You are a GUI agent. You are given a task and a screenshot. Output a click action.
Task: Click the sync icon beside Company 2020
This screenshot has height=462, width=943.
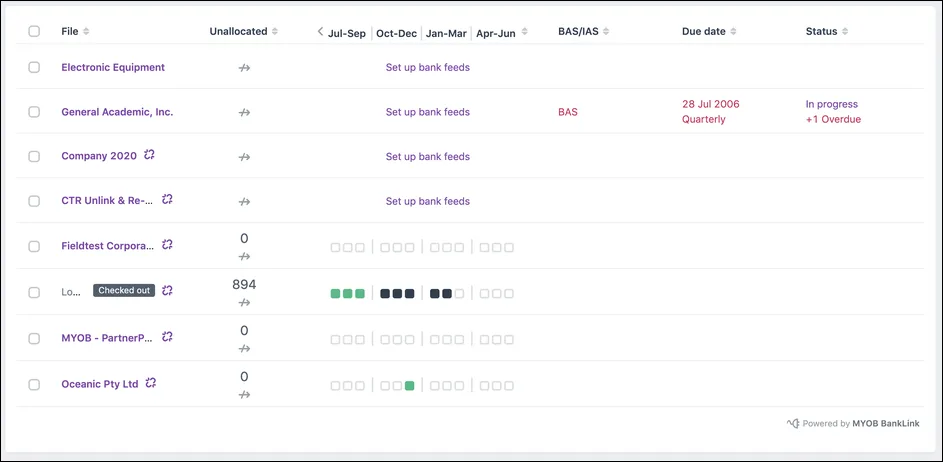(149, 155)
